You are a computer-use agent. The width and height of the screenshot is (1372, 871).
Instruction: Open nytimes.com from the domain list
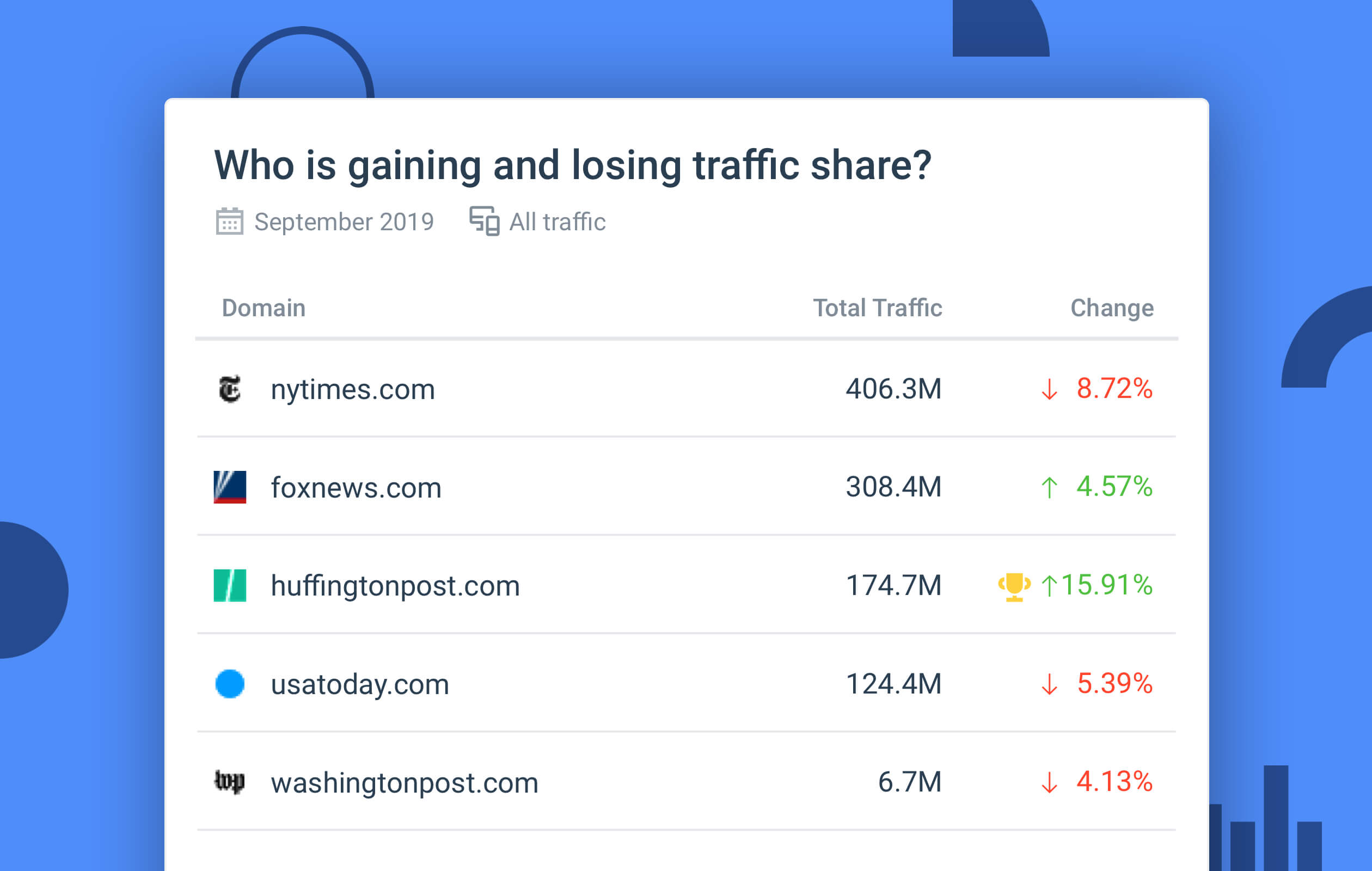[x=352, y=390]
